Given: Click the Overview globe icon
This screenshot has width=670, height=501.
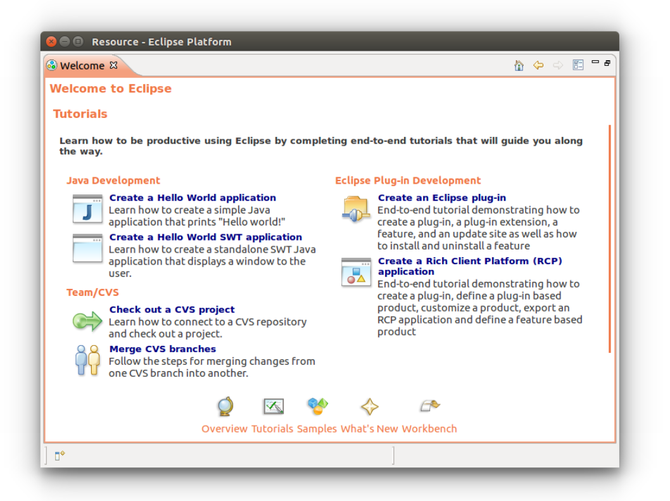Looking at the screenshot, I should tap(225, 407).
